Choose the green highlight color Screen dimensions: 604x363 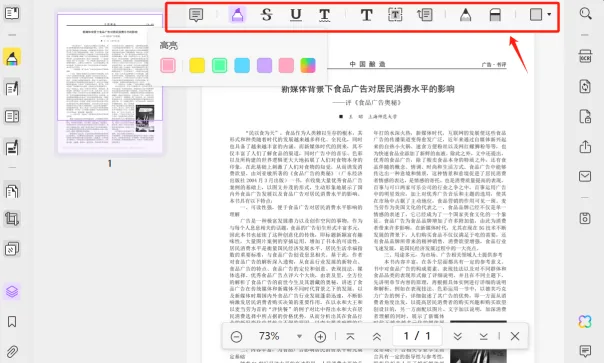[x=220, y=66]
